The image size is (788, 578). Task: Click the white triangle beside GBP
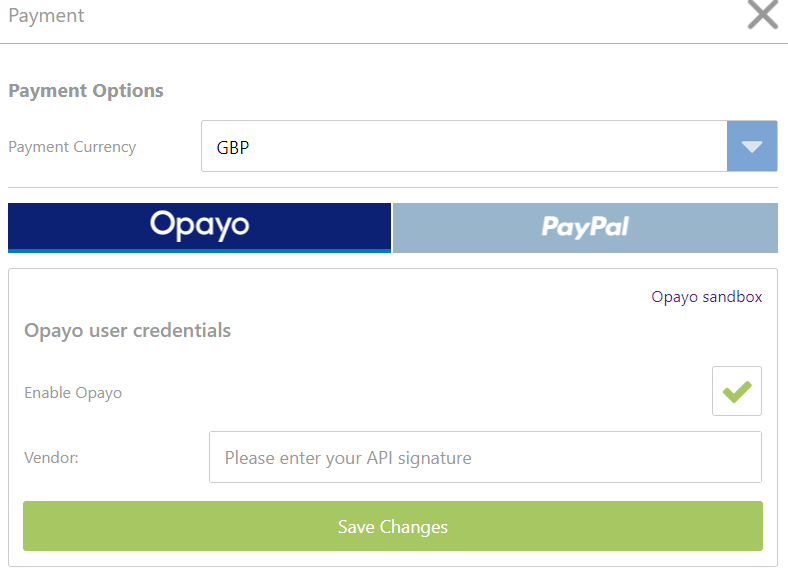pos(752,147)
